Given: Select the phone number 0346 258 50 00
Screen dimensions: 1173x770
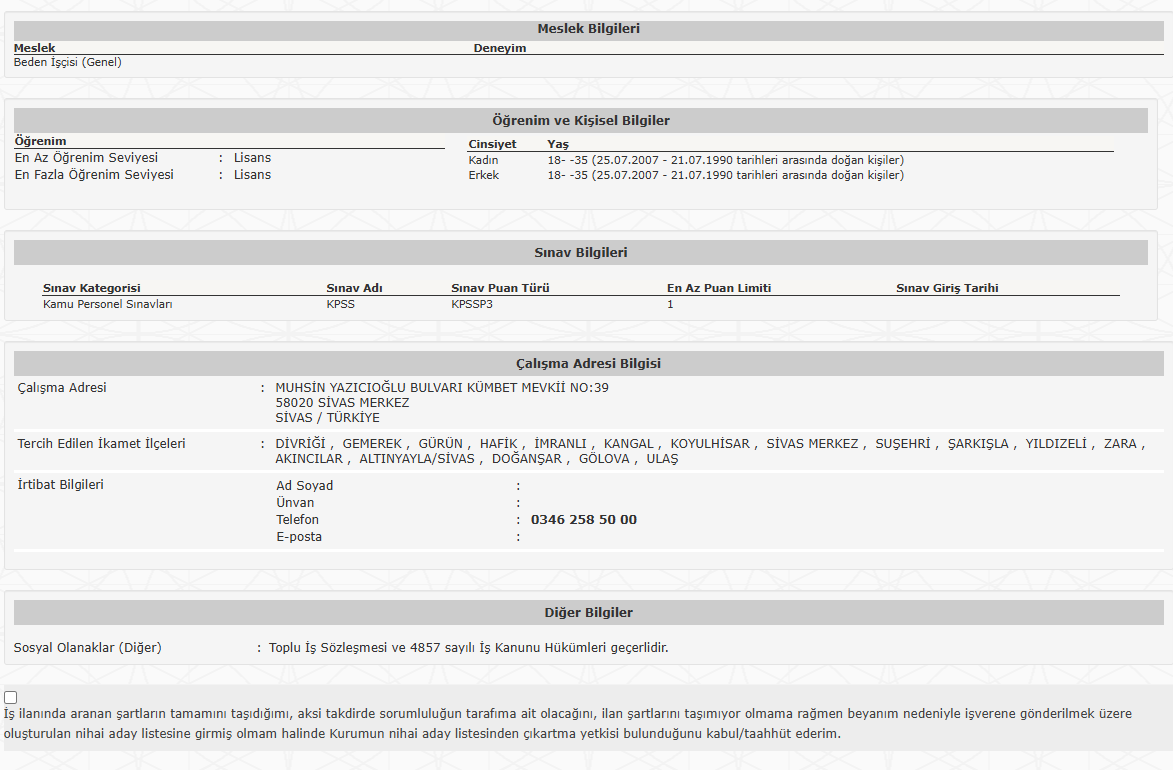Looking at the screenshot, I should pos(583,520).
